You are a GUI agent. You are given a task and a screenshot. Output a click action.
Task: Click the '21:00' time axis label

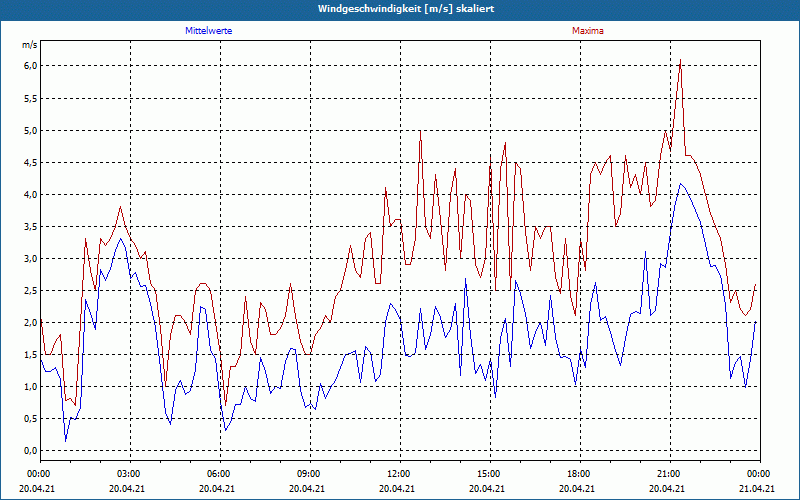click(x=668, y=474)
